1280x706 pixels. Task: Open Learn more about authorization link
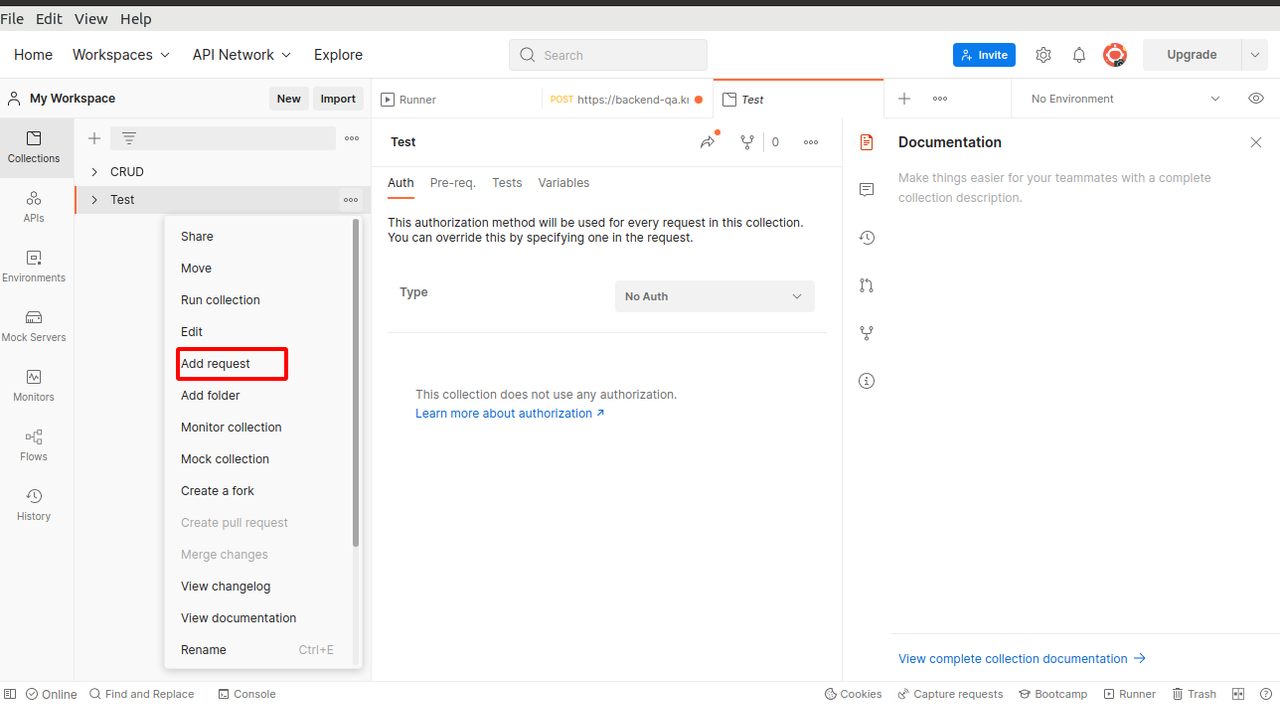[x=510, y=413]
